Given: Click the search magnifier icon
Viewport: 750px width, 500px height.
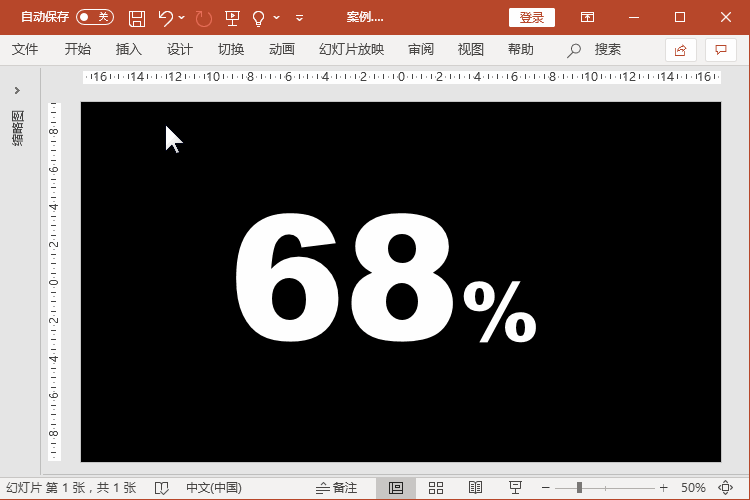Looking at the screenshot, I should 574,50.
